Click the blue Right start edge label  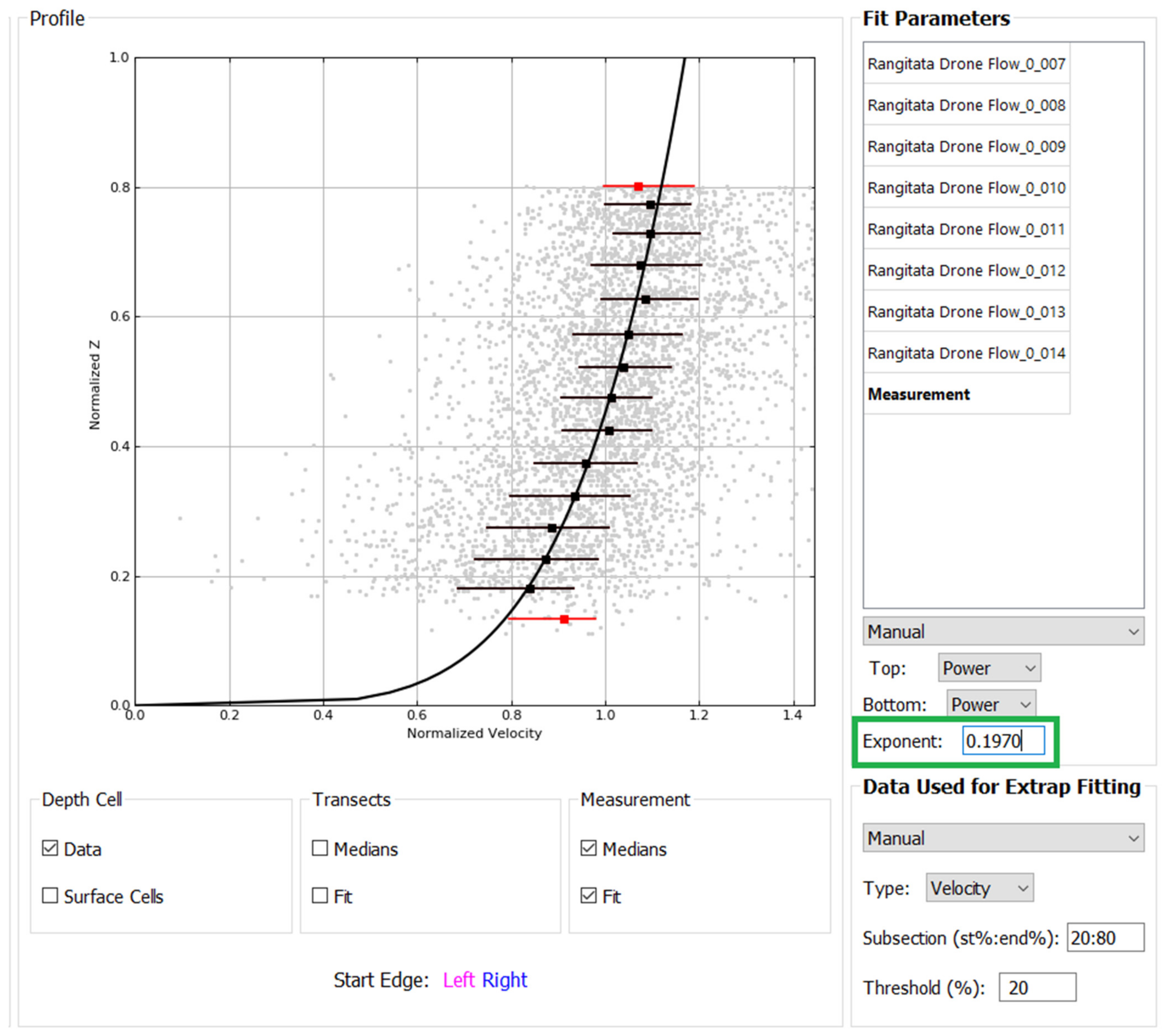504,980
